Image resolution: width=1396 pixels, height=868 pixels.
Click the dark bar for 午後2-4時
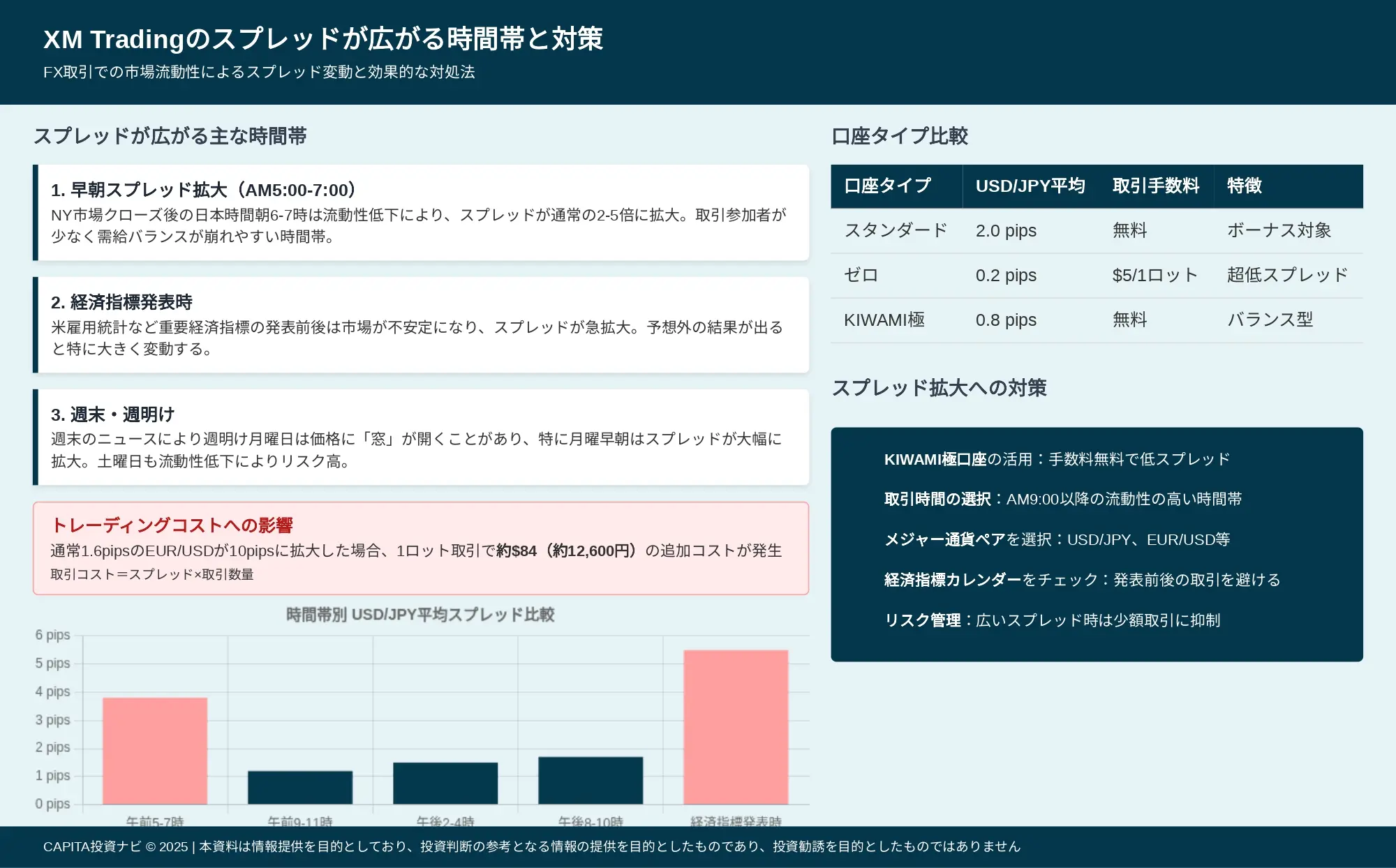(445, 783)
